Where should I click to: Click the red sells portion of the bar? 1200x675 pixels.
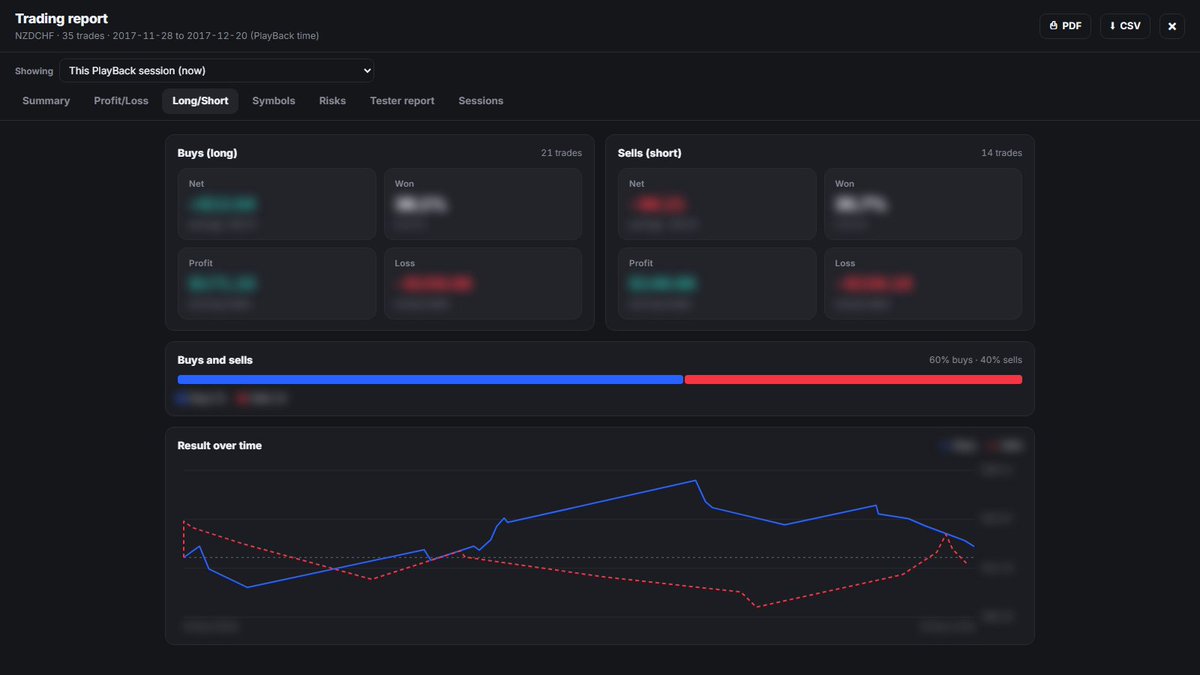(853, 380)
